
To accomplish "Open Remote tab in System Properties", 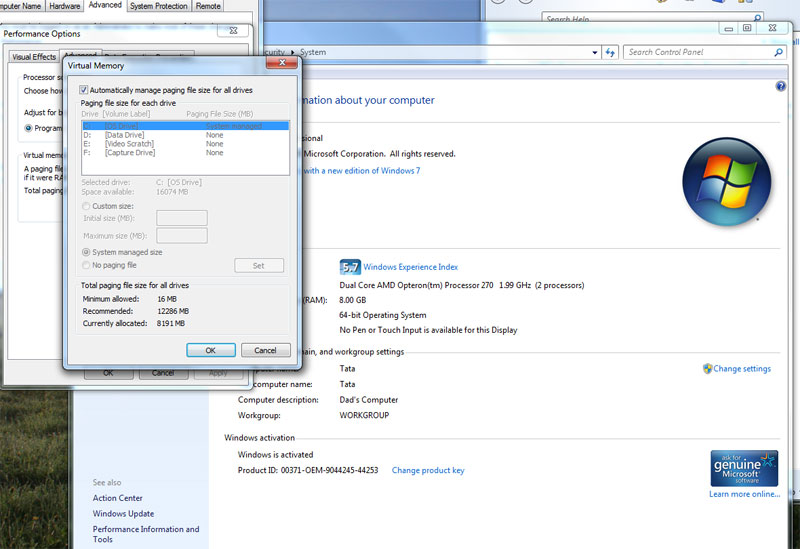I will click(208, 6).
